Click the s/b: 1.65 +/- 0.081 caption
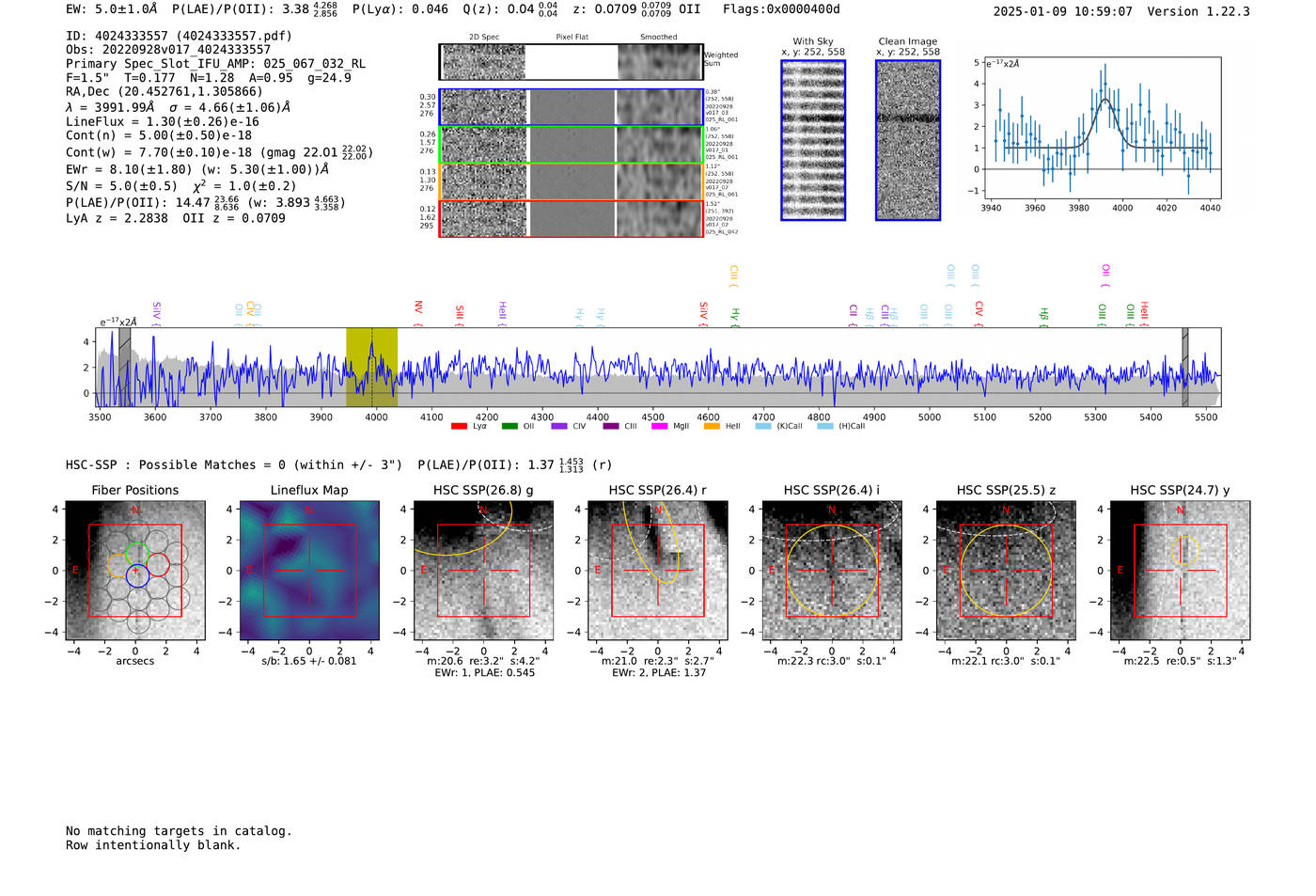Screen dimensions: 1316x896 [x=309, y=661]
